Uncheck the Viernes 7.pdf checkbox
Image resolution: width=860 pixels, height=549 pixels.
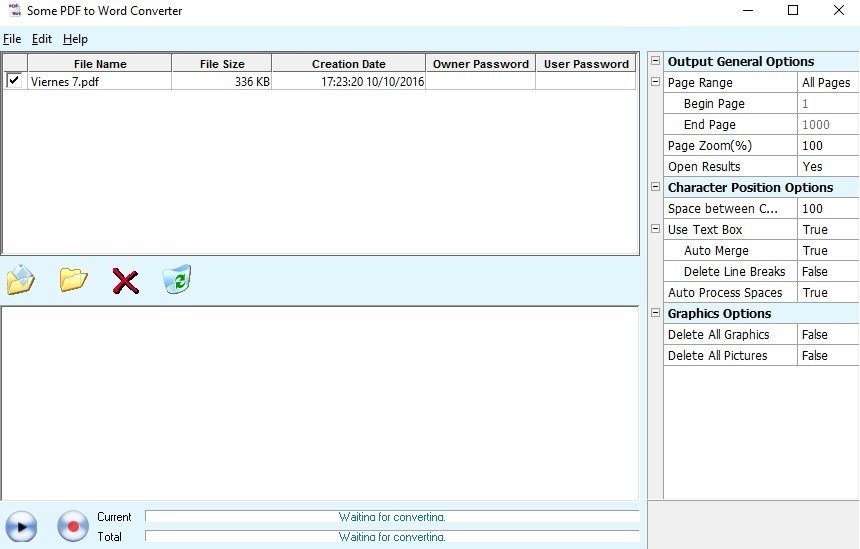tap(14, 81)
